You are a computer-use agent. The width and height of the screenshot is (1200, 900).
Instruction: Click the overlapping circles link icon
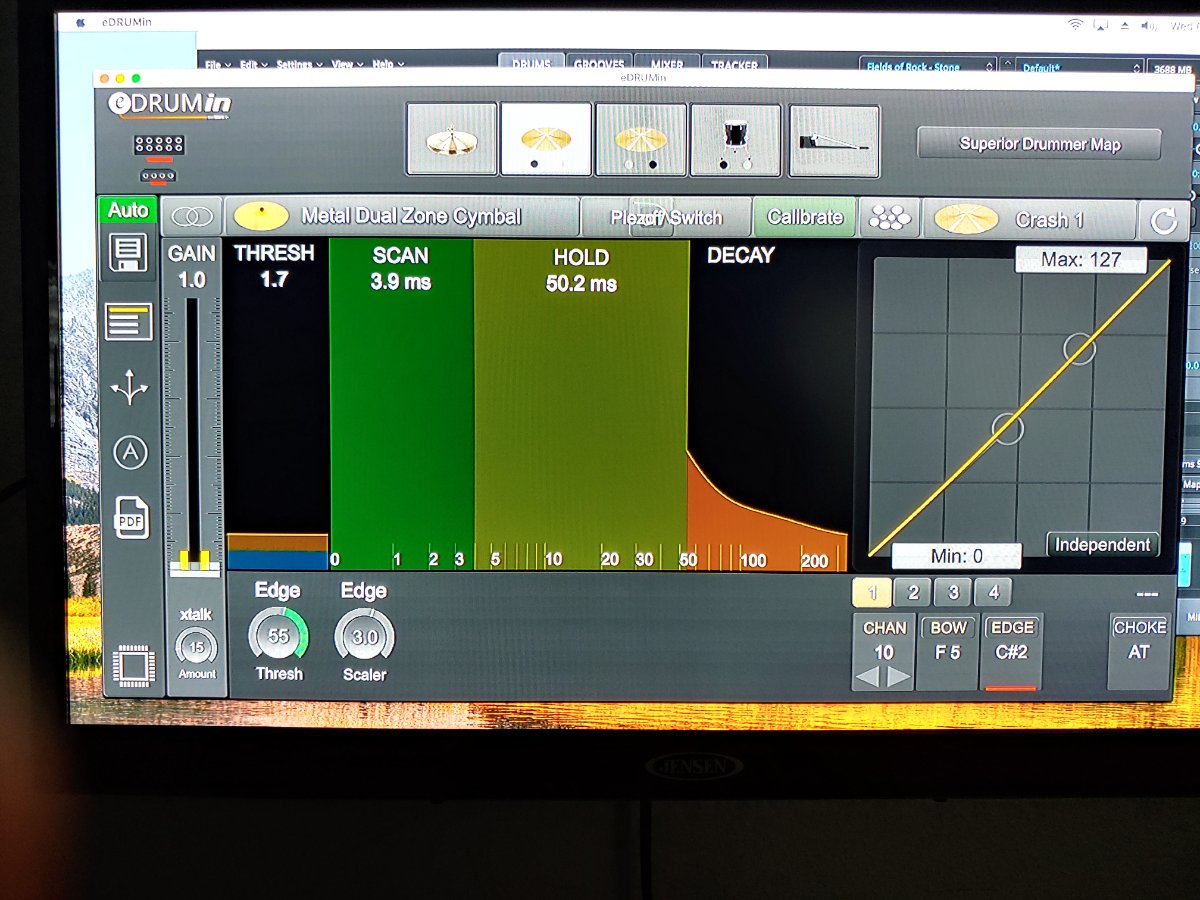(x=192, y=217)
